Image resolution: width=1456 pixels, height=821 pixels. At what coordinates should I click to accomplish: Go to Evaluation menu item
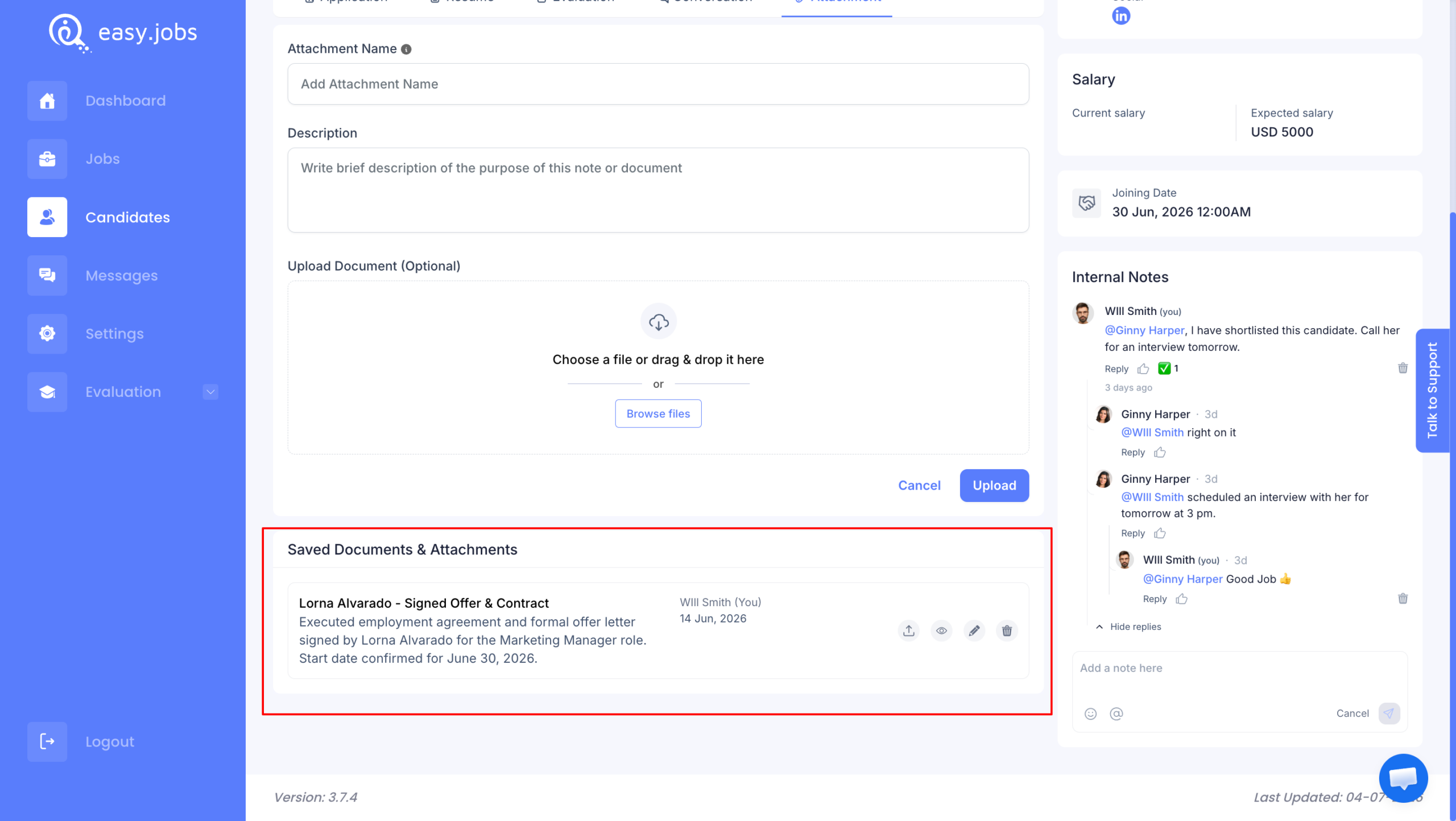pyautogui.click(x=123, y=392)
